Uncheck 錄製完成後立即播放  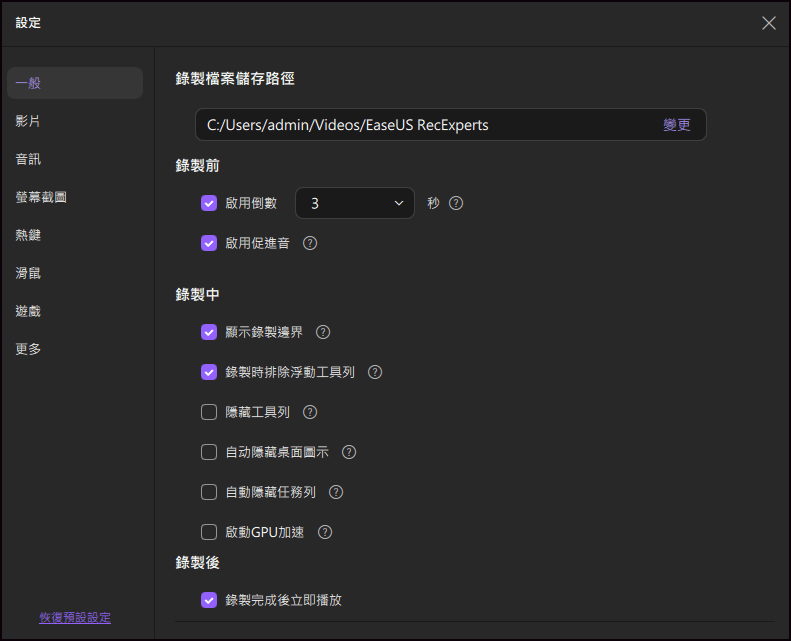click(x=209, y=600)
